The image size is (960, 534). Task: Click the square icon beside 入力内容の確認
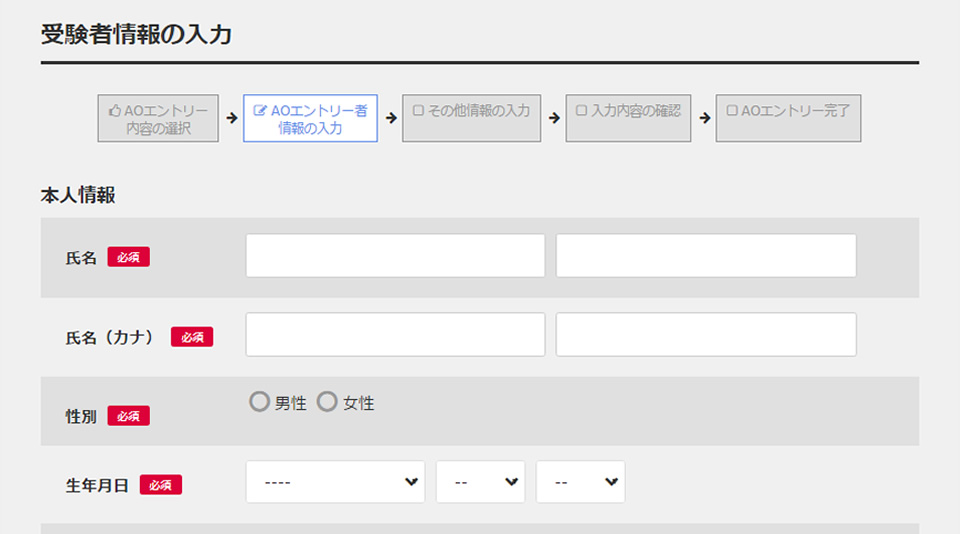pyautogui.click(x=581, y=110)
